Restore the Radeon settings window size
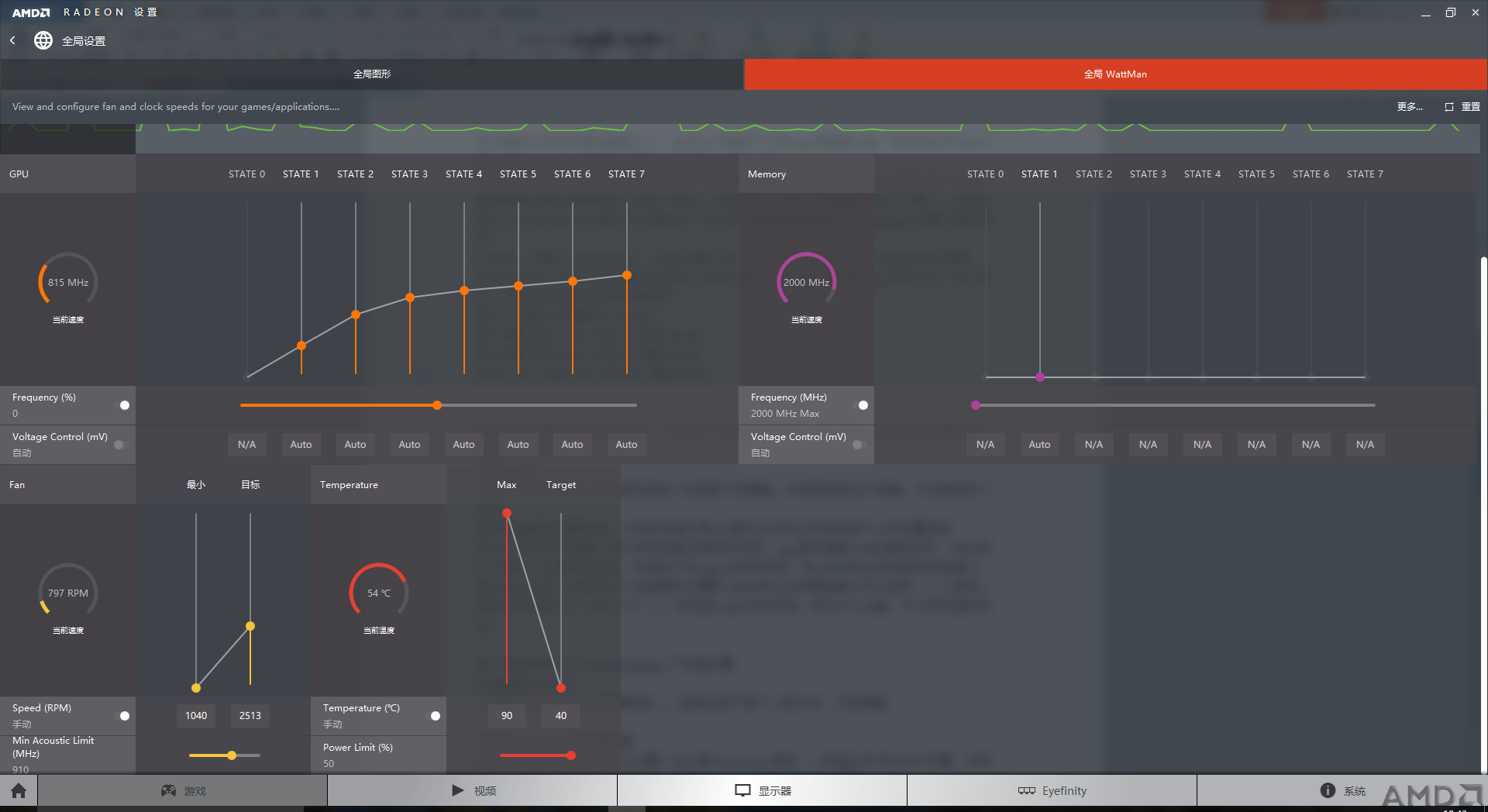The height and width of the screenshot is (812, 1488). [x=1451, y=12]
